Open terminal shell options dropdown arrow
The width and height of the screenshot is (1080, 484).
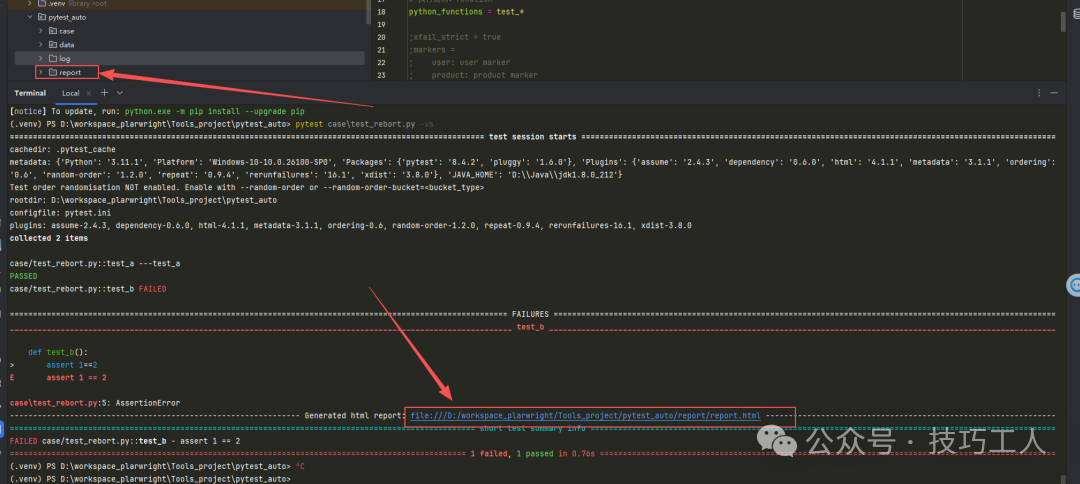point(118,93)
